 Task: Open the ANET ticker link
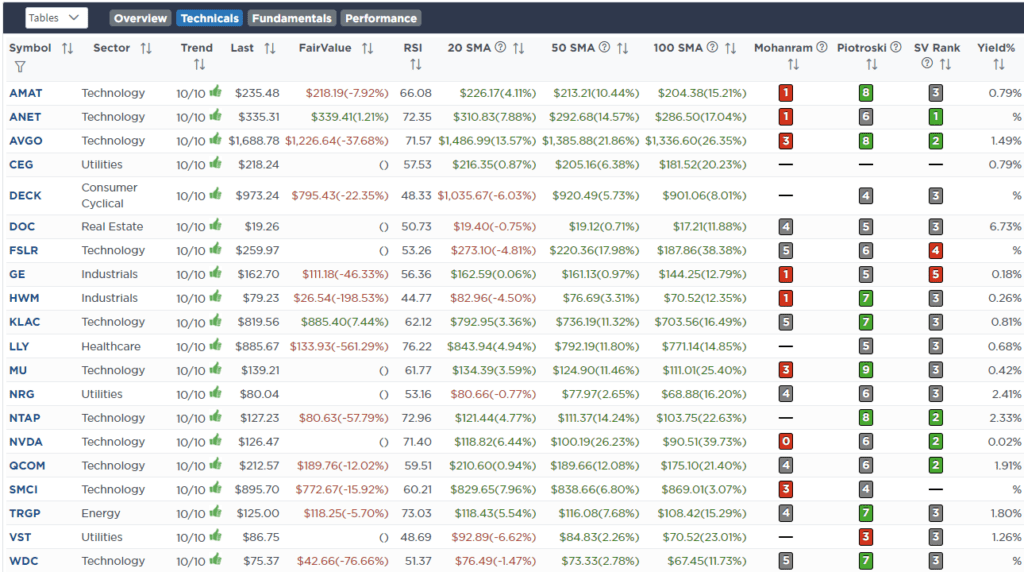pos(25,117)
